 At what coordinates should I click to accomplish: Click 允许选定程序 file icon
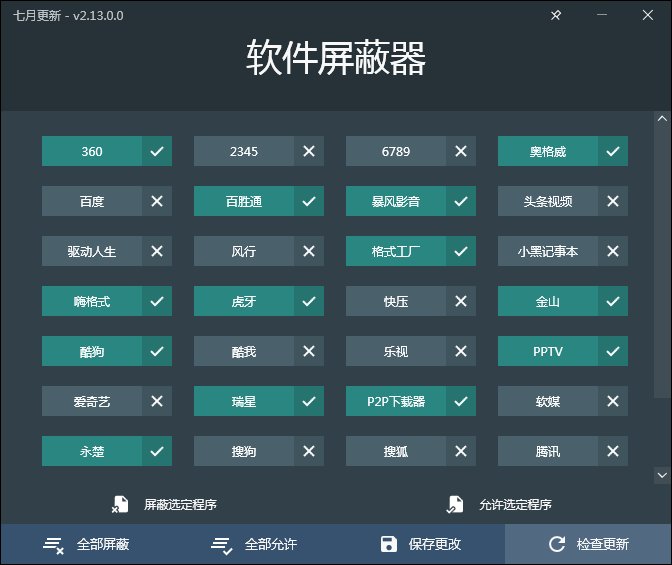[x=455, y=504]
